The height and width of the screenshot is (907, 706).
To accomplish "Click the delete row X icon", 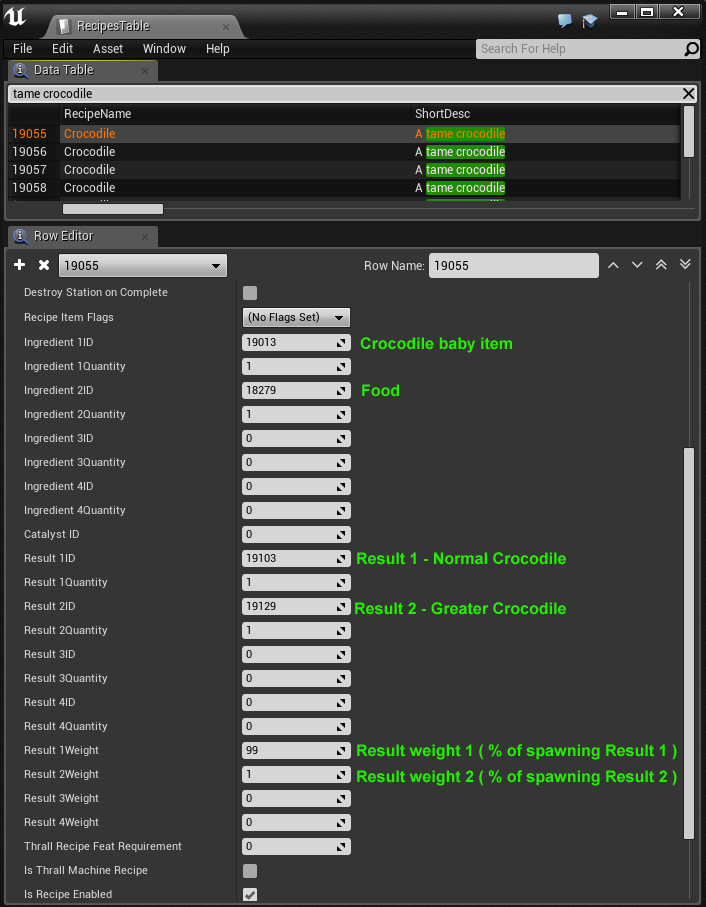I will (x=44, y=265).
